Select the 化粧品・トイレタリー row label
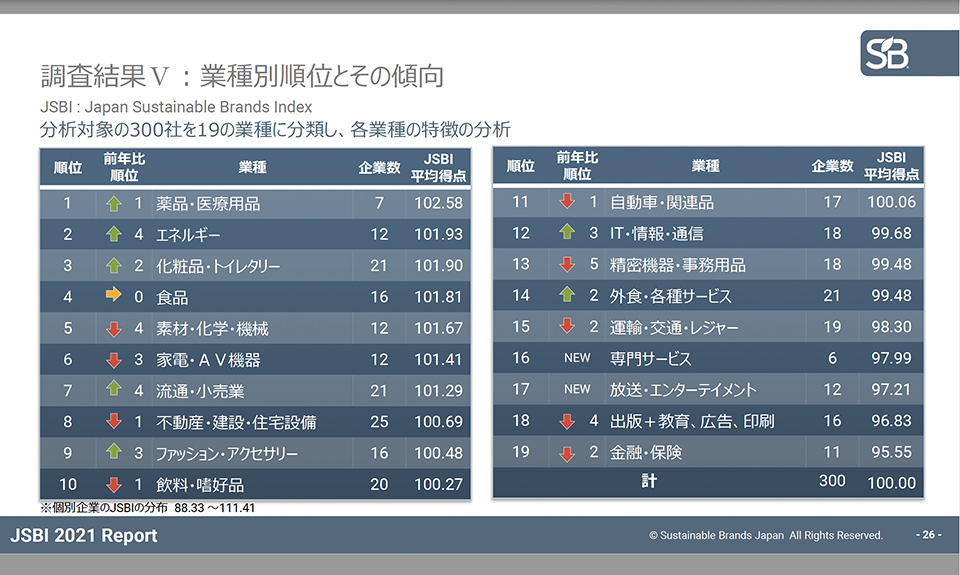Screen dimensions: 960x575 [x=218, y=266]
